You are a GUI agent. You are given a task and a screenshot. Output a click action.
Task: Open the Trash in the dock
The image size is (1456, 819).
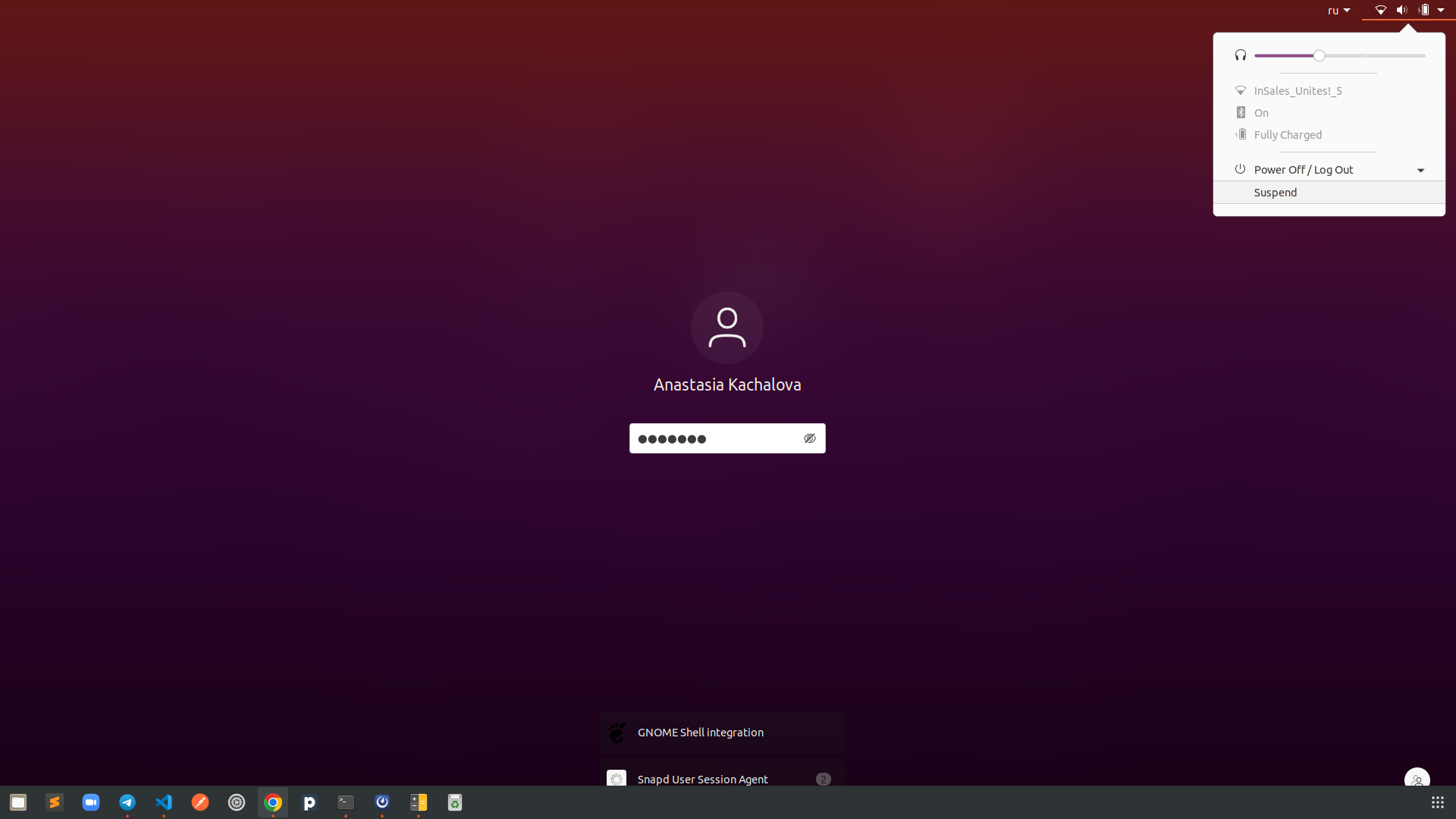(x=455, y=802)
